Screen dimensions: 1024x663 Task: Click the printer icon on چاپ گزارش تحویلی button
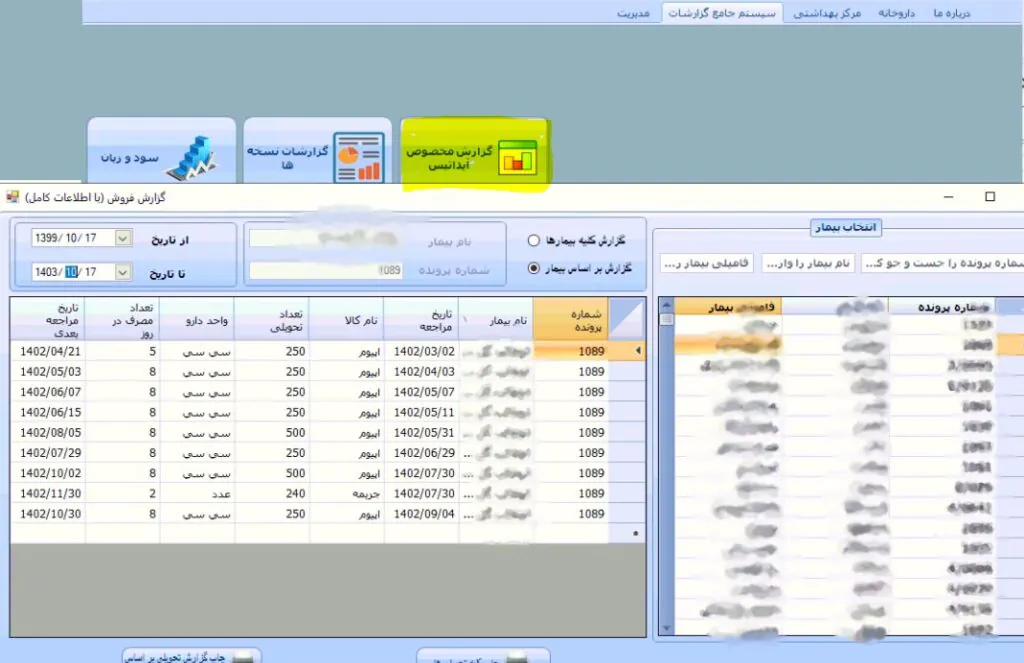[x=243, y=656]
